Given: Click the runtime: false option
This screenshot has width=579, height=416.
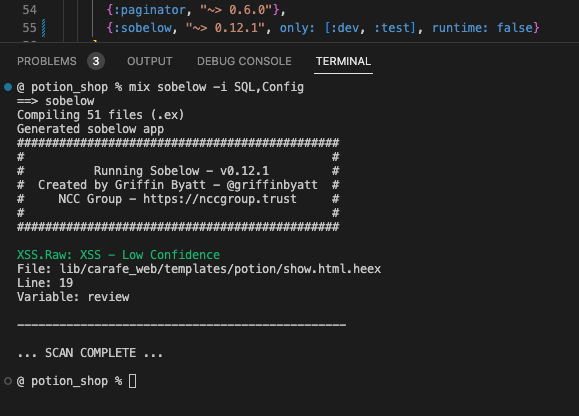Looking at the screenshot, I should (x=482, y=28).
